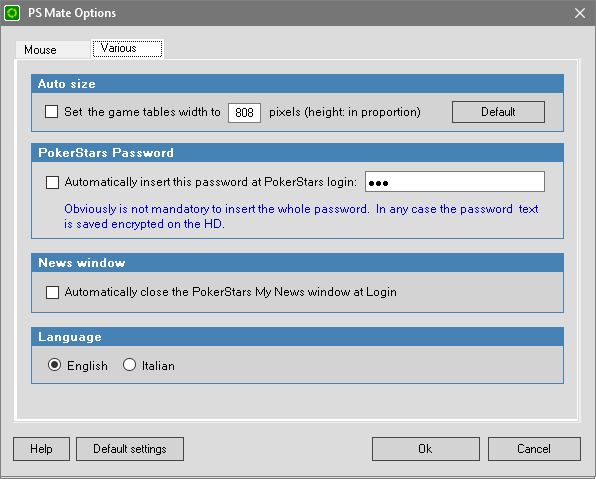Click the PokerStars Password section header

(297, 153)
